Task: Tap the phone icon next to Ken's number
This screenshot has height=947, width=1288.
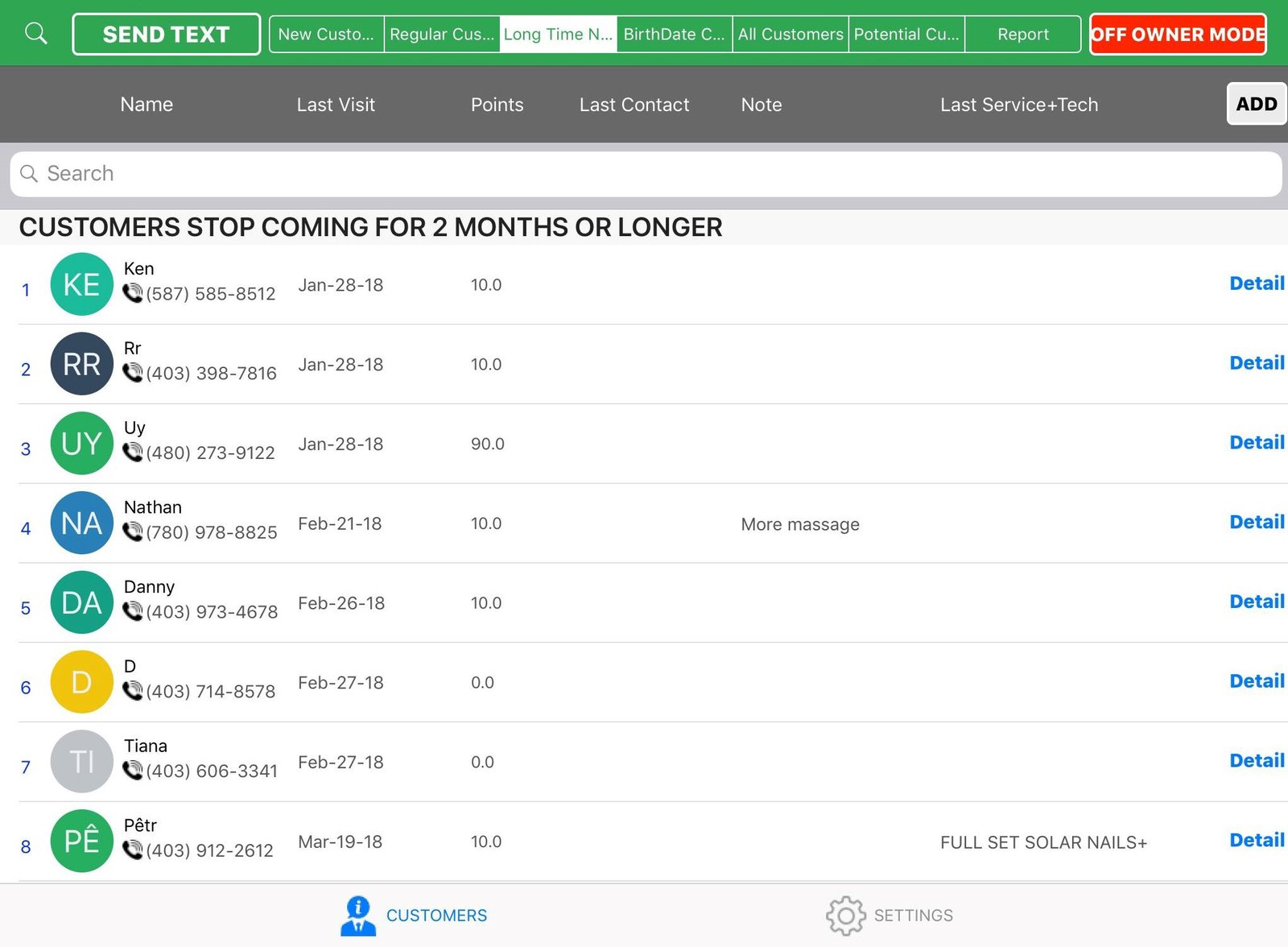Action: pyautogui.click(x=133, y=293)
